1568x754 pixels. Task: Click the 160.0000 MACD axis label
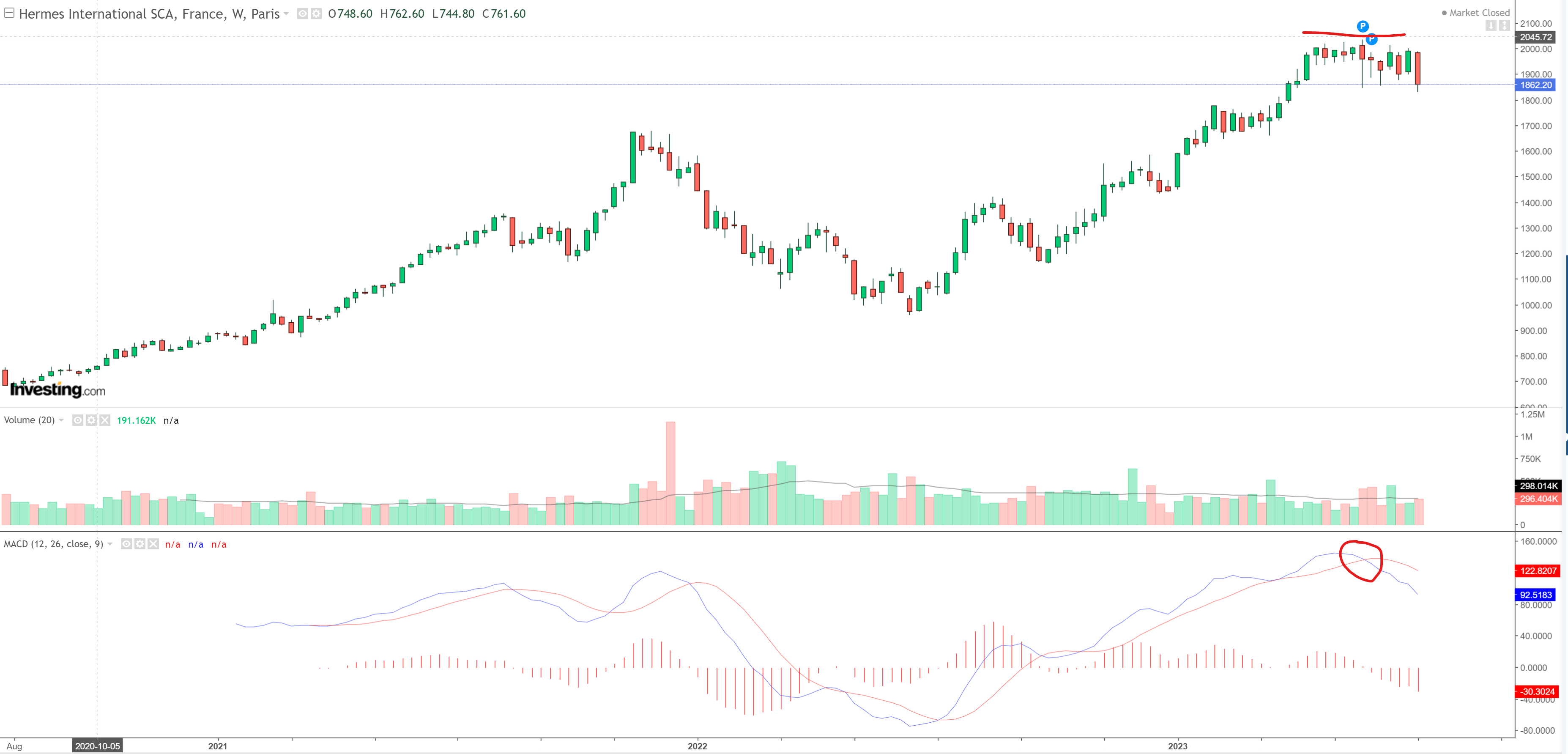coord(1538,541)
